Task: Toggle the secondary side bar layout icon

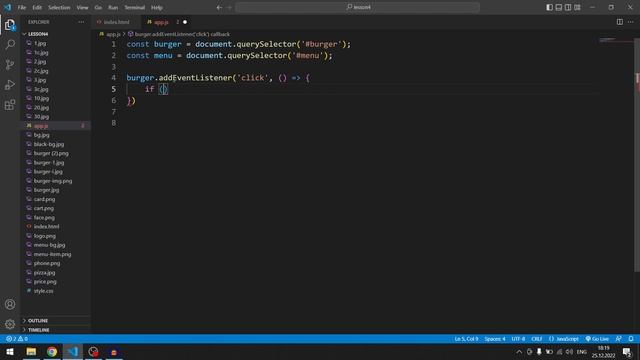Action: (568, 7)
